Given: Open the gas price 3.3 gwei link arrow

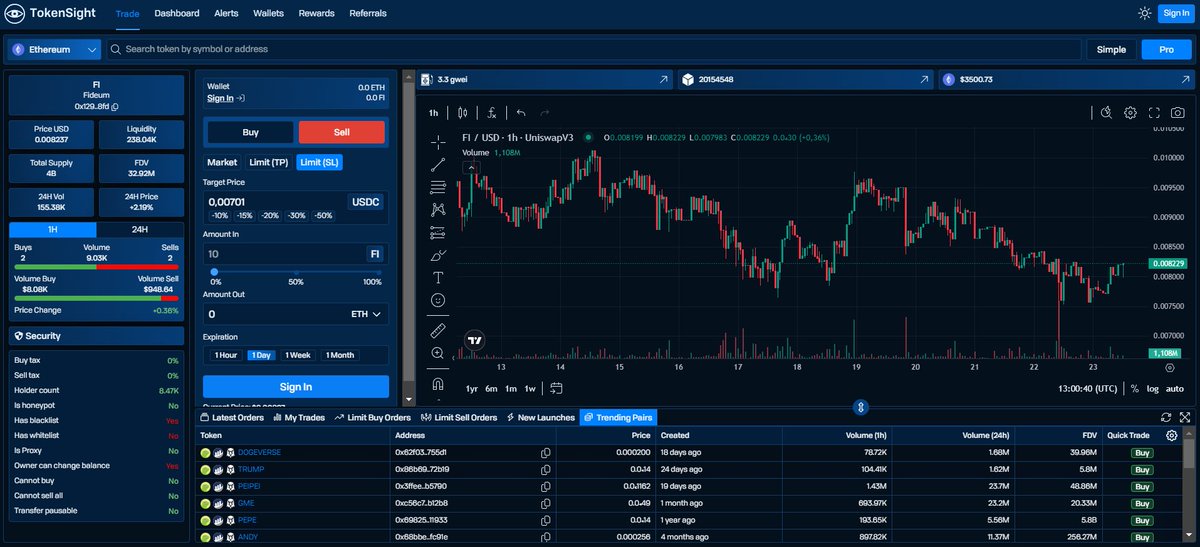Looking at the screenshot, I should (x=662, y=79).
